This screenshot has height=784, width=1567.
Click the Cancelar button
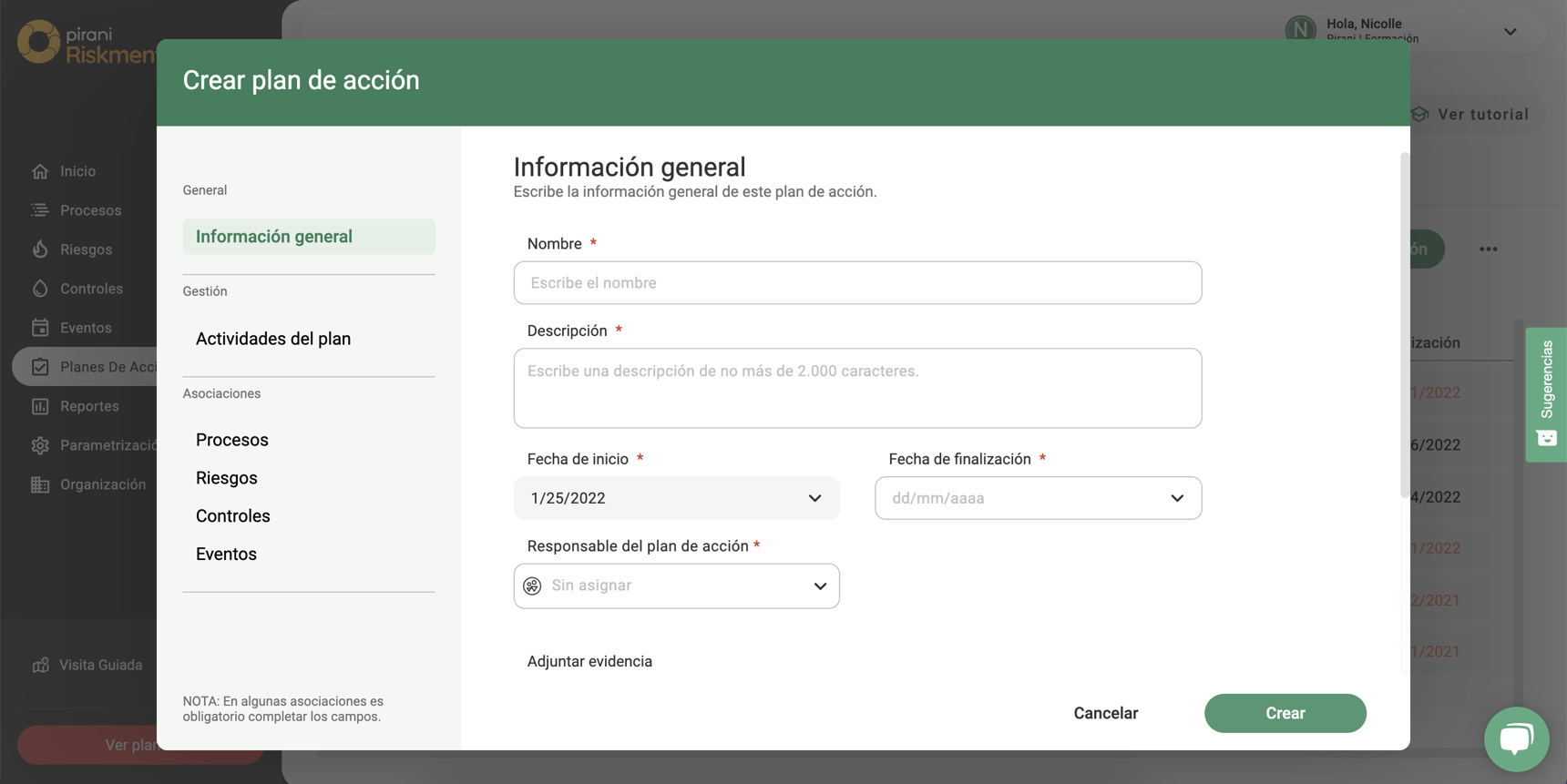pos(1105,713)
